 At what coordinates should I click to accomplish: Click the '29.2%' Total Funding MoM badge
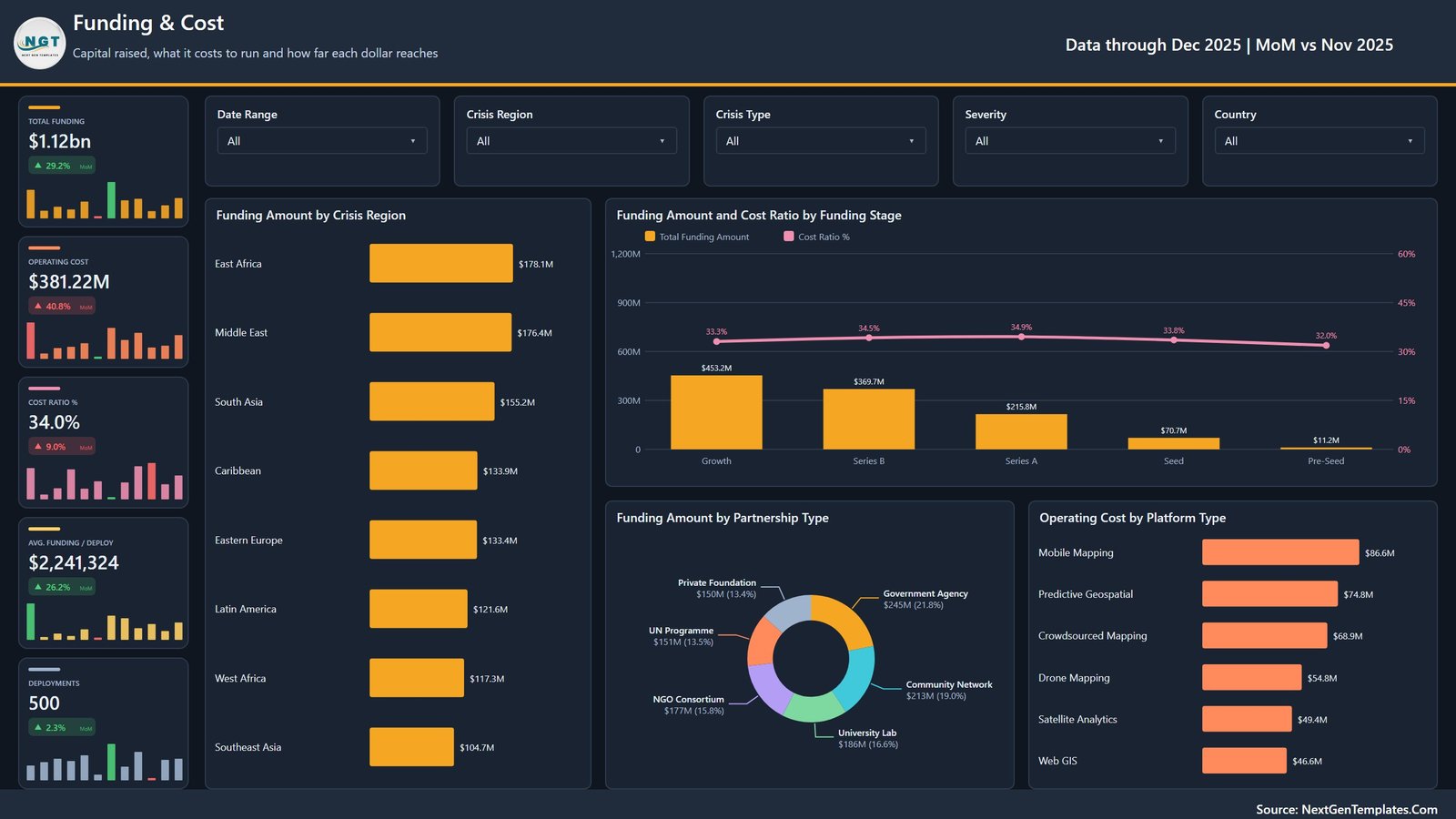click(x=62, y=166)
